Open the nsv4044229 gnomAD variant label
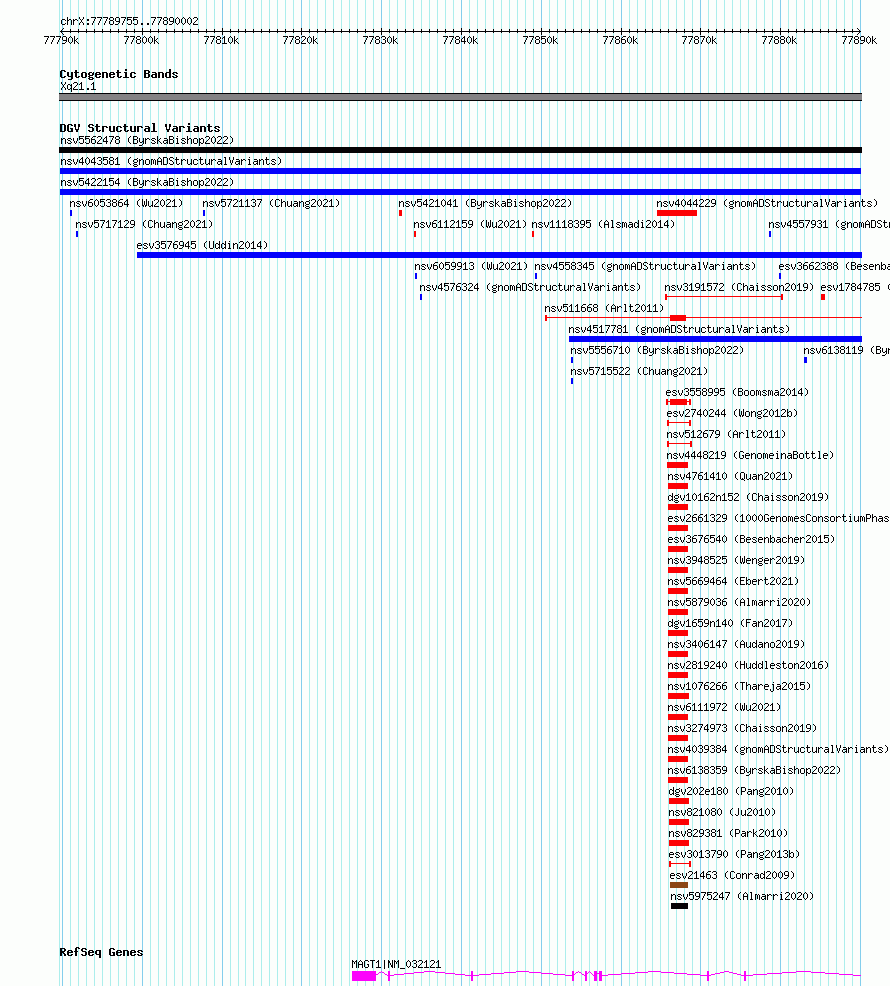This screenshot has width=890, height=986. (767, 204)
